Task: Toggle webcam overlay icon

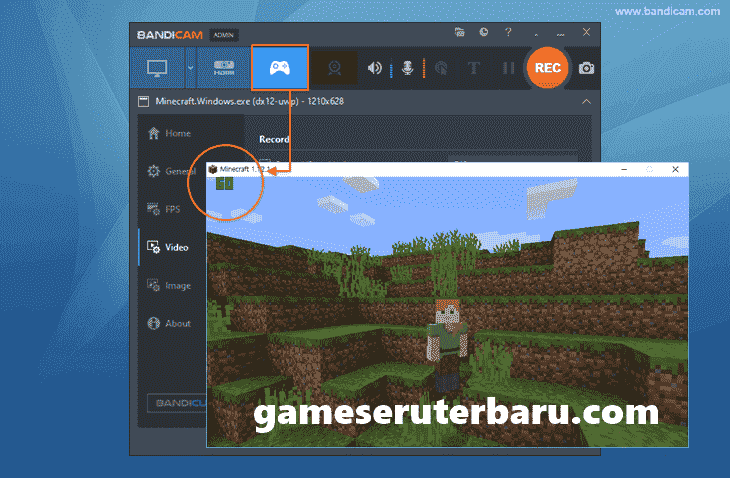Action: [334, 68]
